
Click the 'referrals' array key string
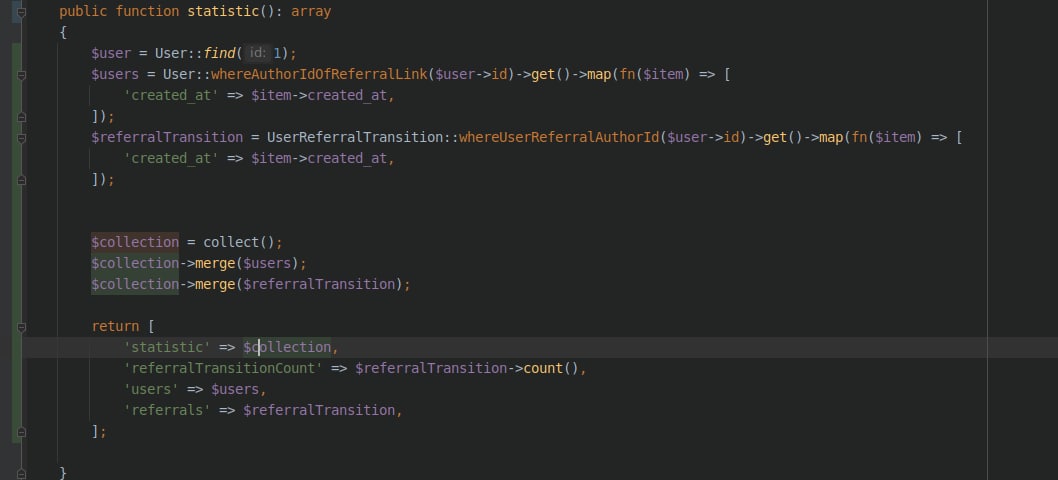(x=167, y=410)
